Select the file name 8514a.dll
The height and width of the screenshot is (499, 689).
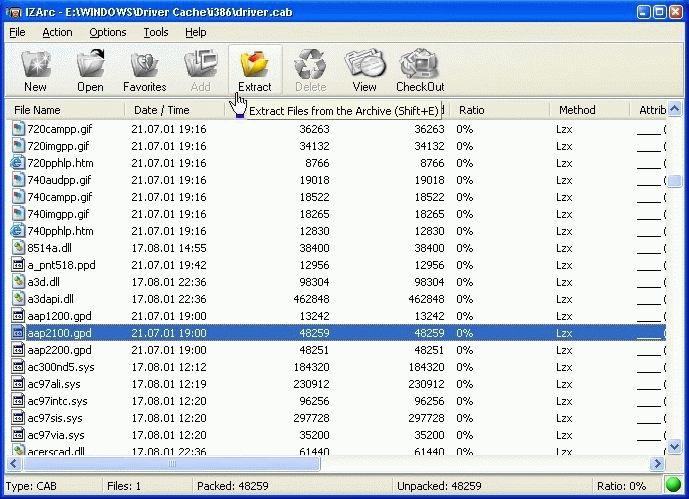[x=49, y=248]
